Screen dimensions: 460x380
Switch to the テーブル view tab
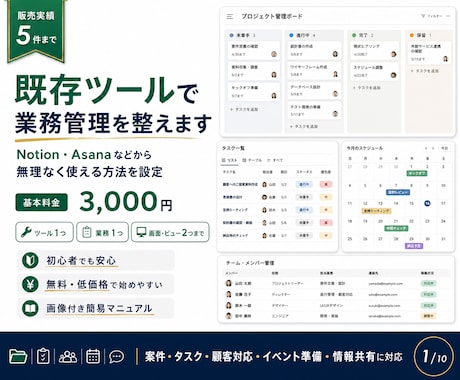pos(252,160)
